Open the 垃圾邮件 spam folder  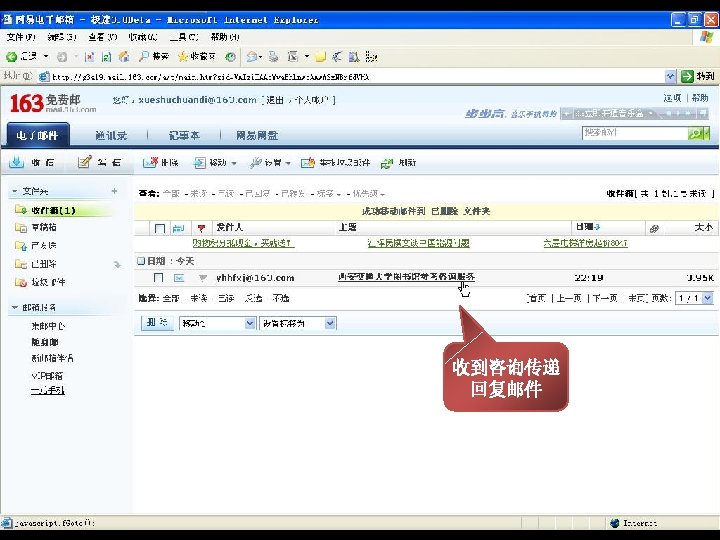tap(48, 282)
